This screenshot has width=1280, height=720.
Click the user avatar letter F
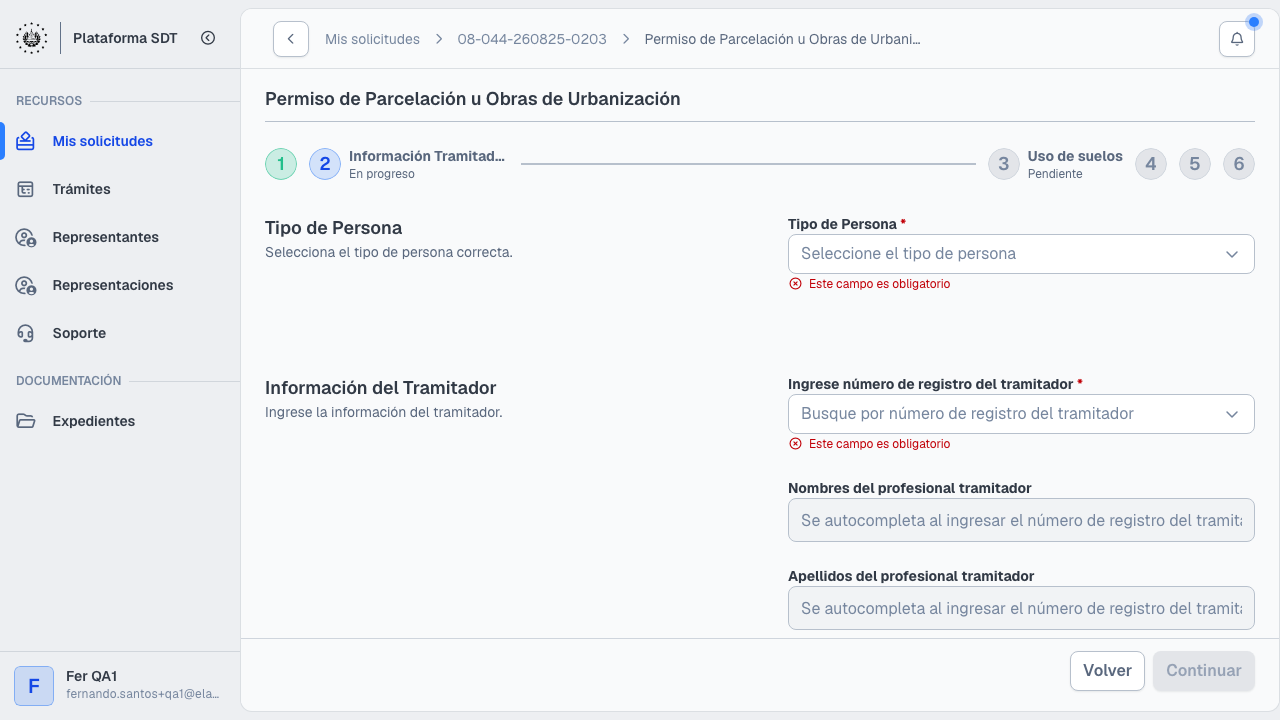click(x=34, y=686)
